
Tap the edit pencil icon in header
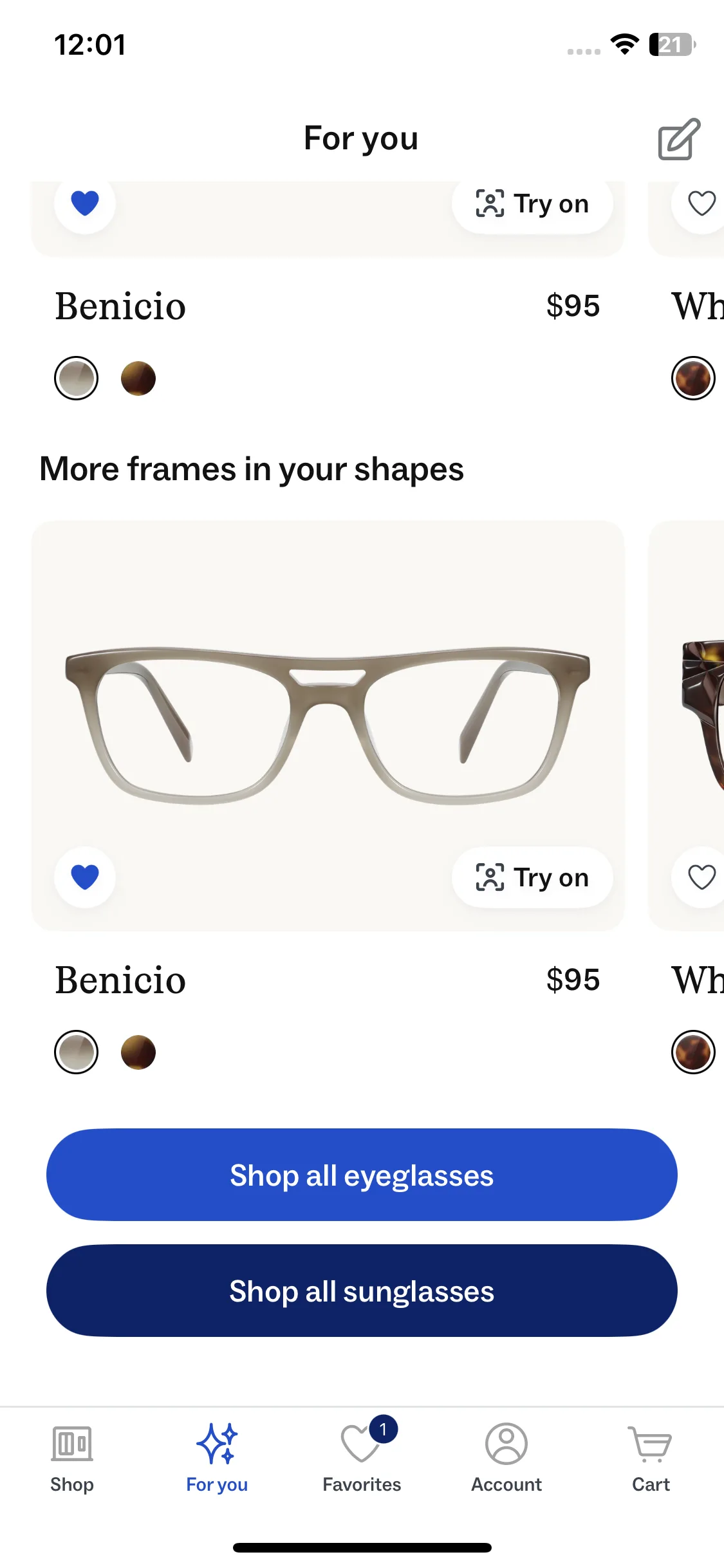click(678, 138)
